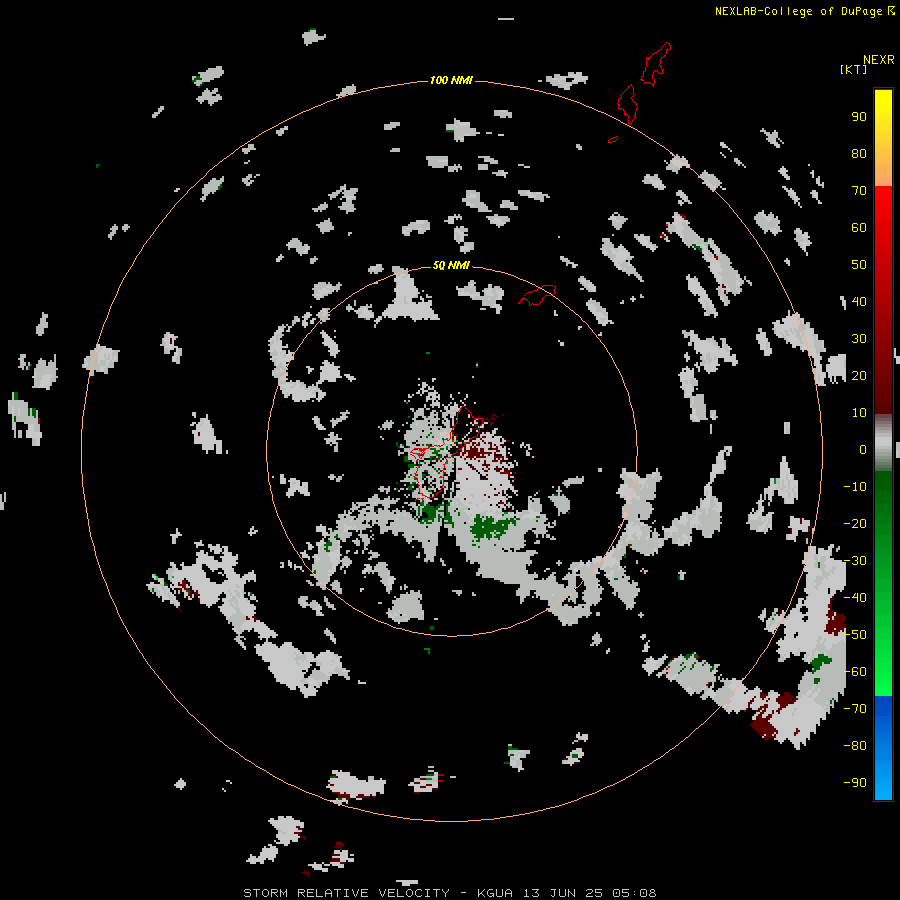Click the gray zero-velocity segment of the color bar

(x=883, y=443)
